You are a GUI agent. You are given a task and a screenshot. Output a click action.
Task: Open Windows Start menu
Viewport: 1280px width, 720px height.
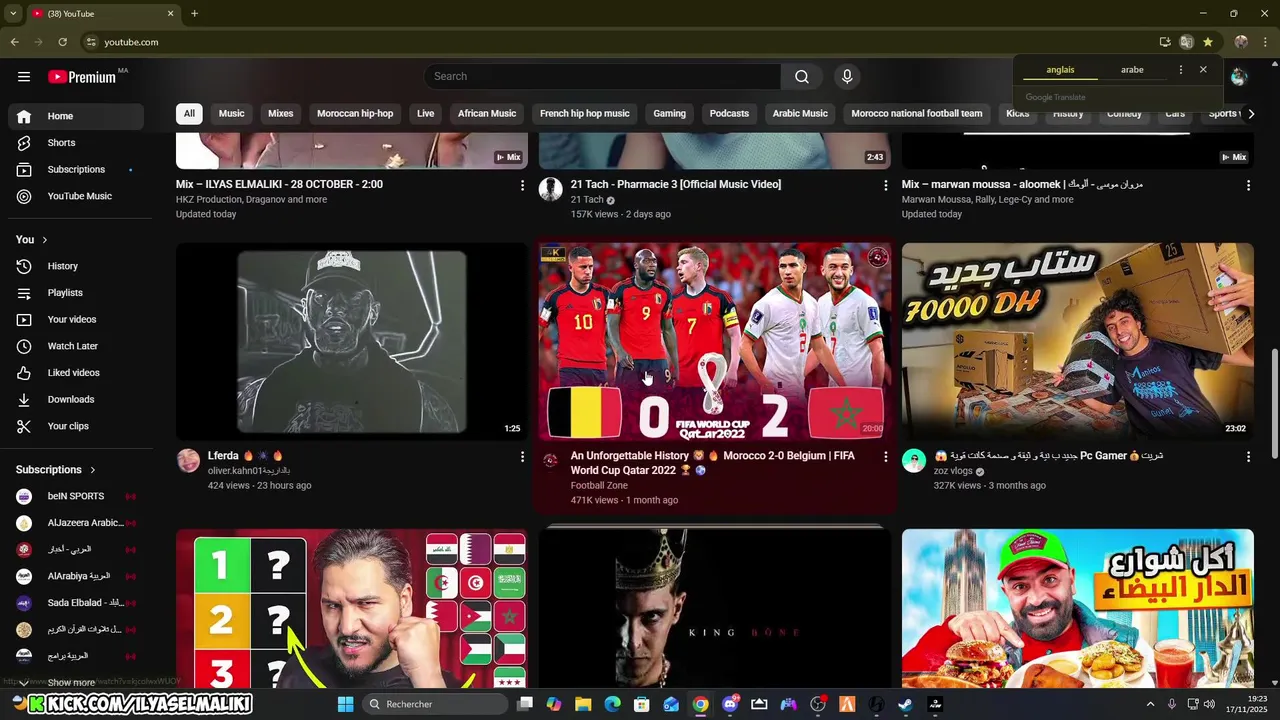pos(345,704)
